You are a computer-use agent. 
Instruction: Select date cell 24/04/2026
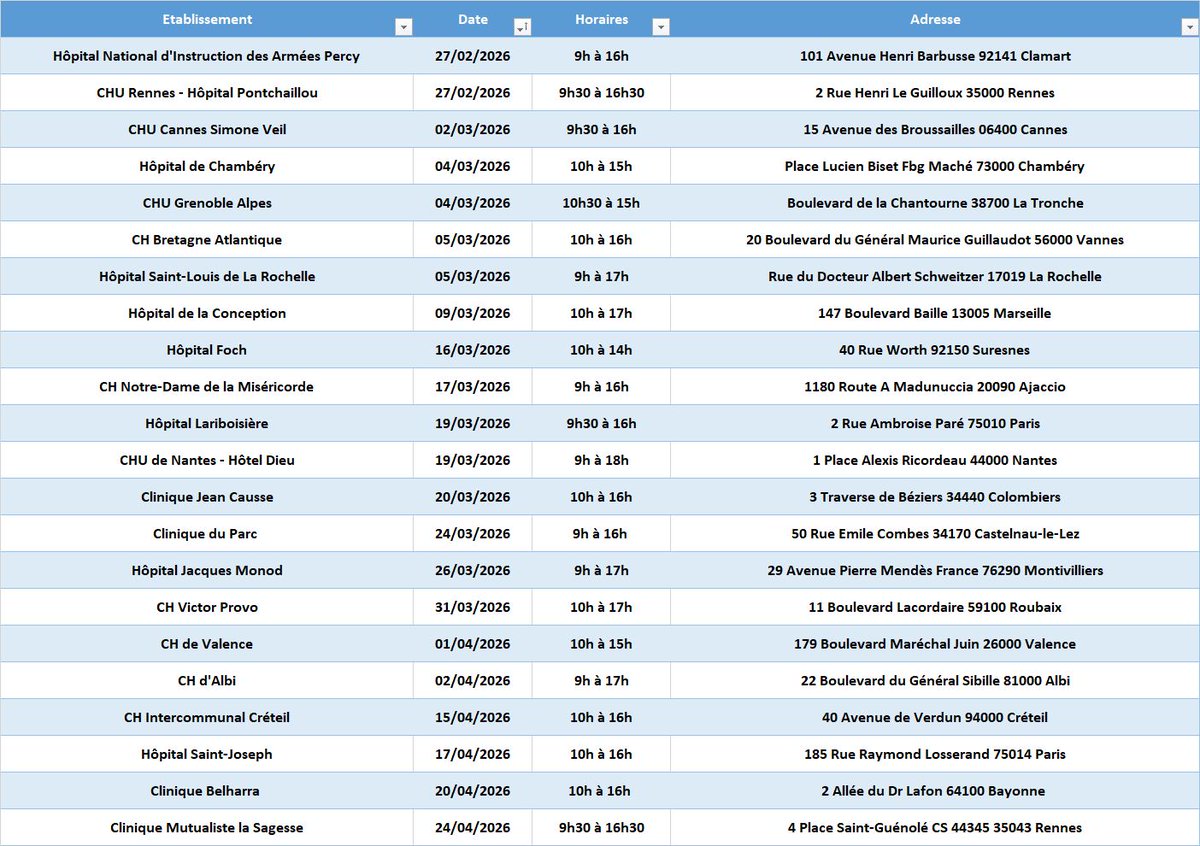point(473,828)
